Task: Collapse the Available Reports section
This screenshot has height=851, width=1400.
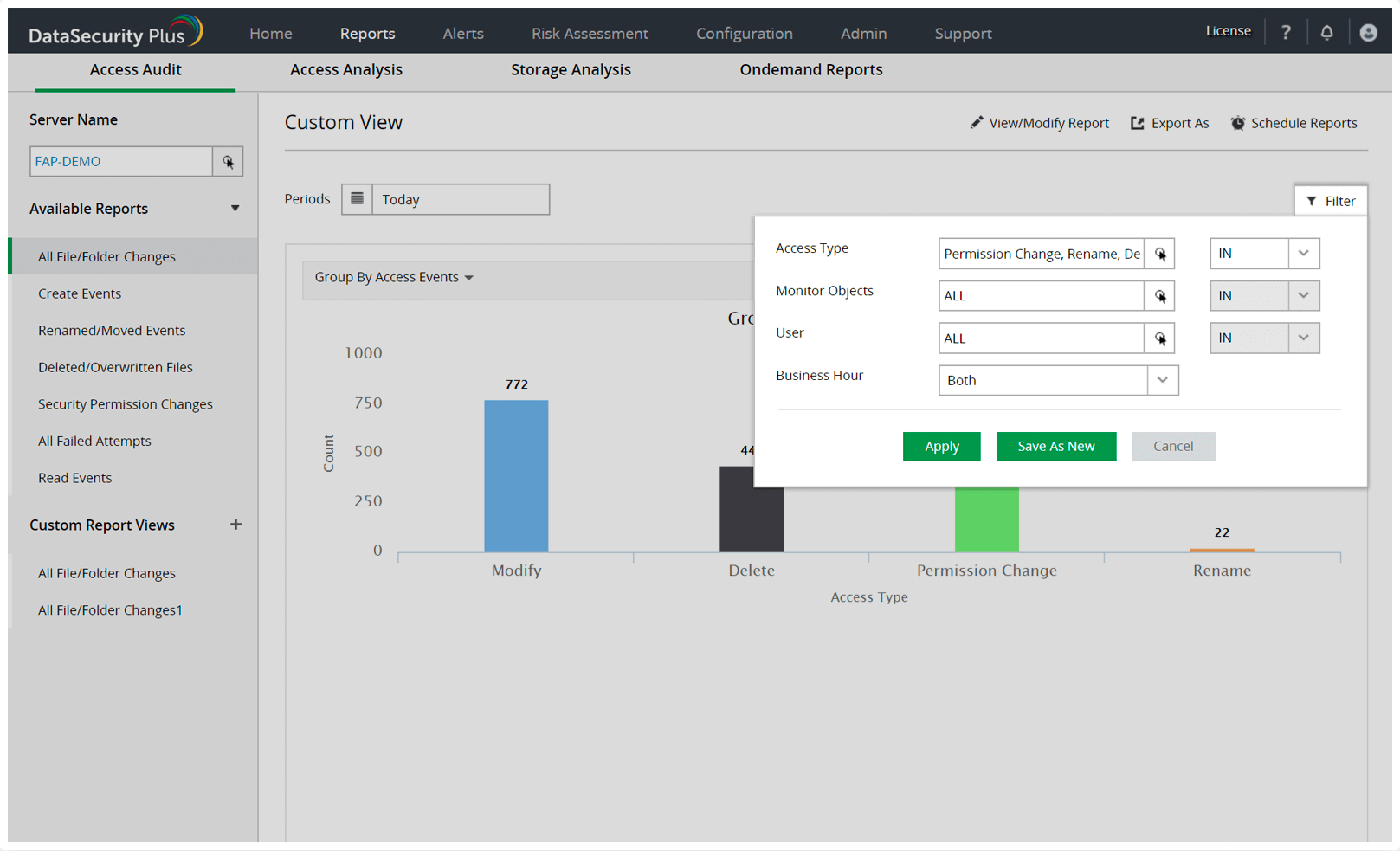Action: [235, 208]
